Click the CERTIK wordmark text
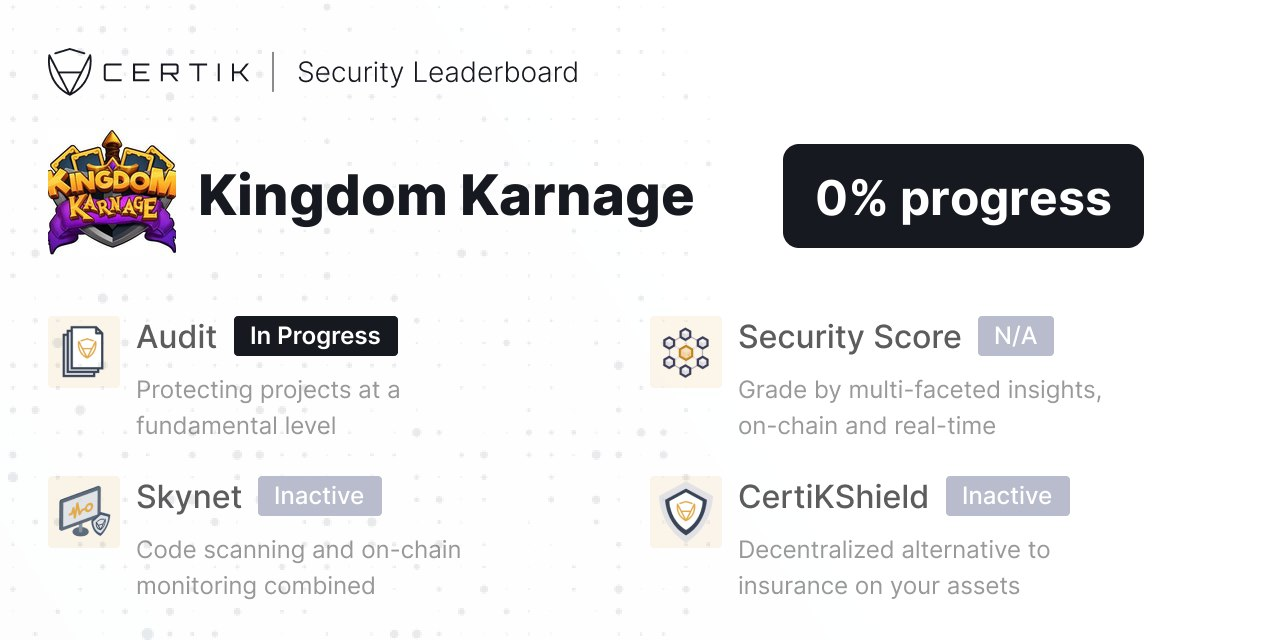The width and height of the screenshot is (1280, 640). click(x=176, y=73)
